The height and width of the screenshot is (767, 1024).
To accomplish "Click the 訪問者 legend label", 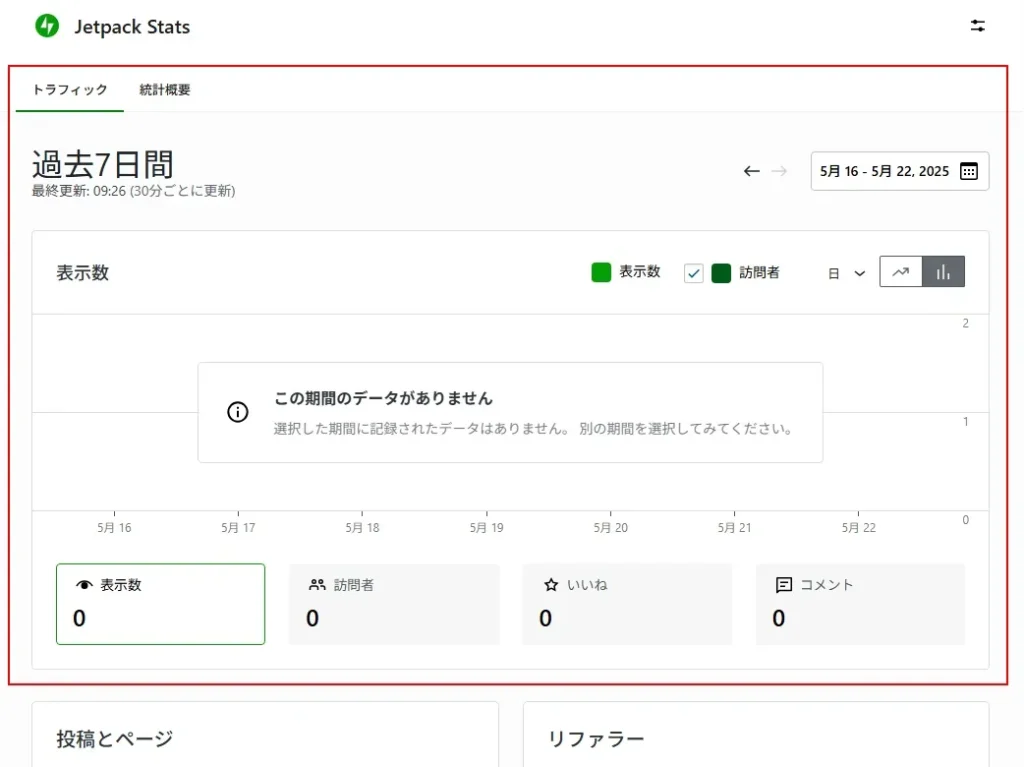I will 760,272.
